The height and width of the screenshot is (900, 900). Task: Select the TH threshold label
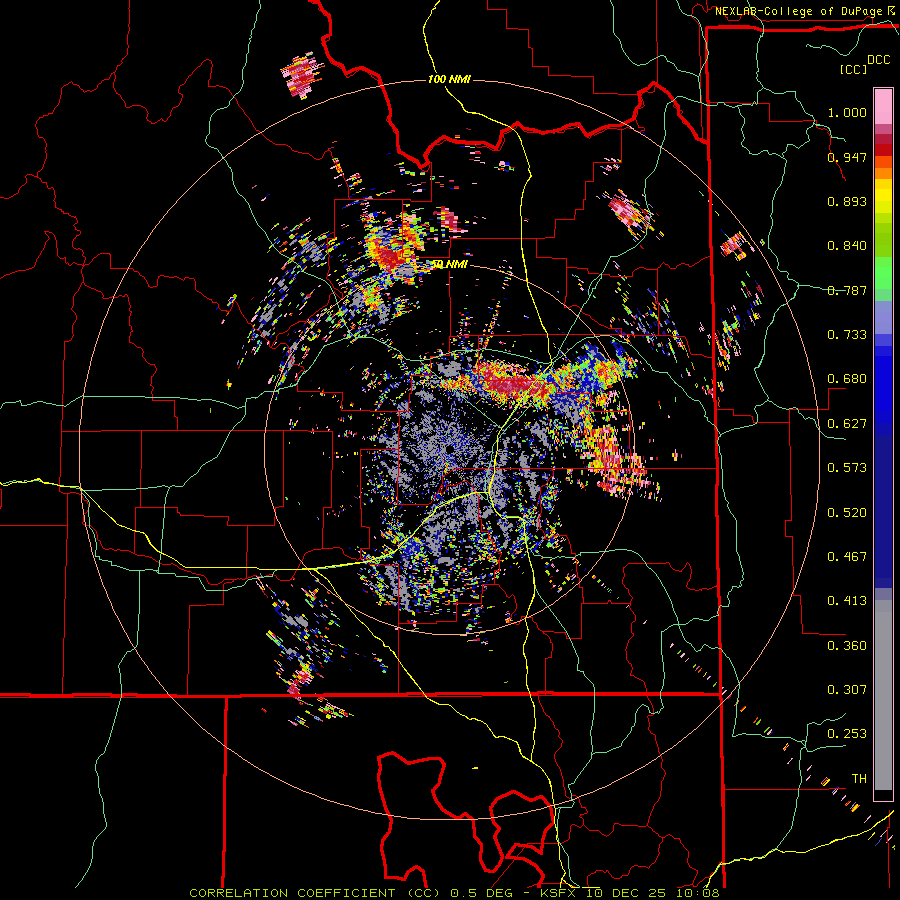point(859,779)
